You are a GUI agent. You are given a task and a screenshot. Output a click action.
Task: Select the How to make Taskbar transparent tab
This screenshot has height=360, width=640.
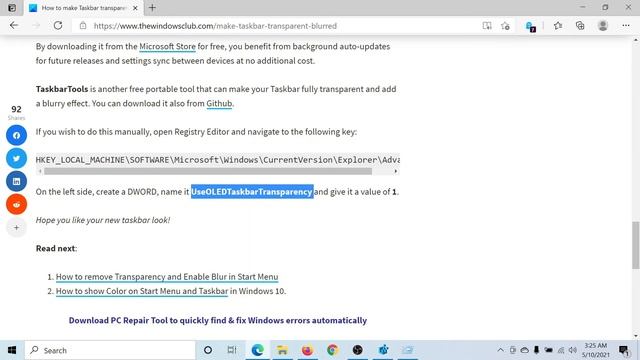coord(84,8)
